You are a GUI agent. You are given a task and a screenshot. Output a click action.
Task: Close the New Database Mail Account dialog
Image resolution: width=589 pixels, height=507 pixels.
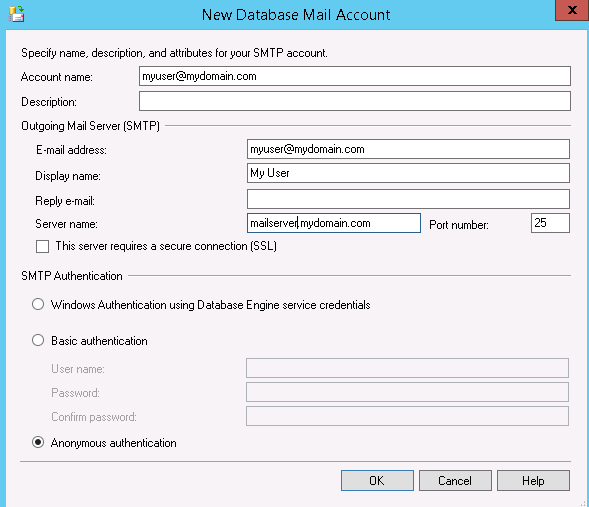point(572,10)
